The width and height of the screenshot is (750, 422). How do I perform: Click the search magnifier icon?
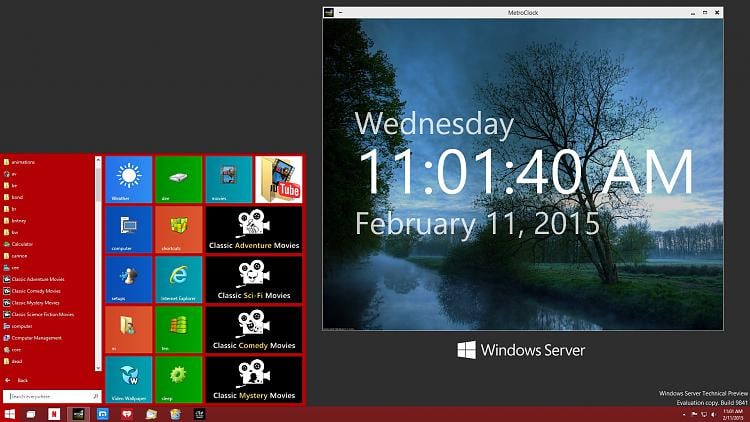coord(95,396)
